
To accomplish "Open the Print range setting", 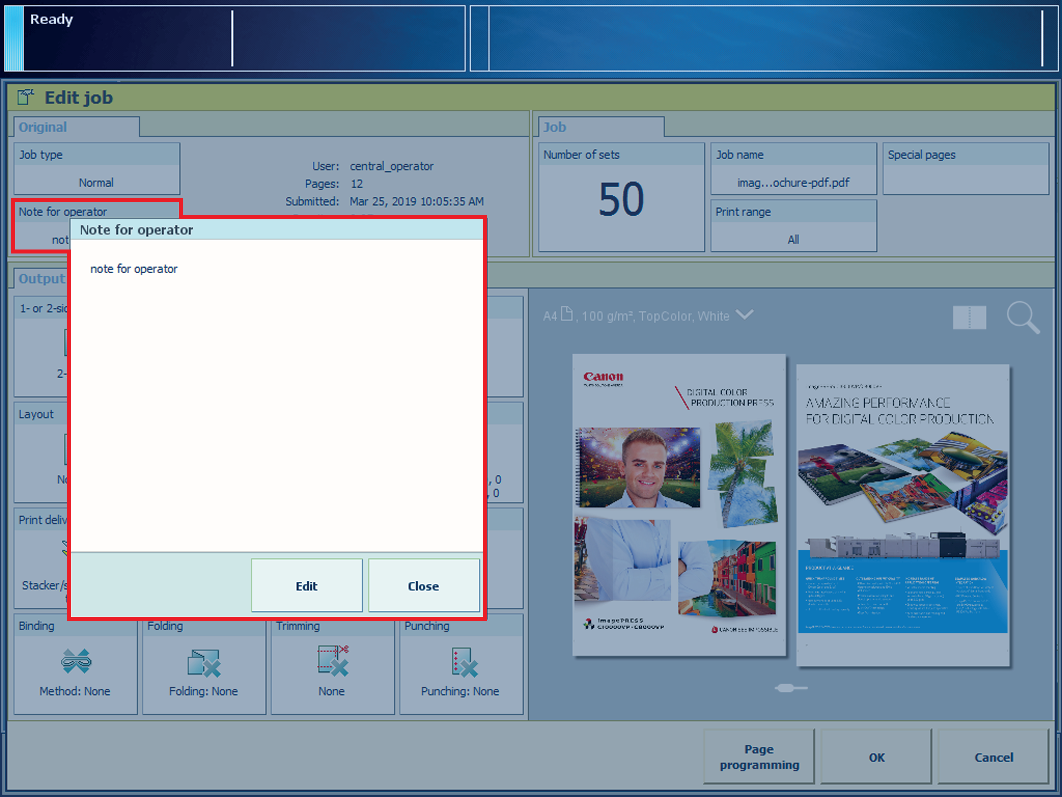I will point(793,226).
